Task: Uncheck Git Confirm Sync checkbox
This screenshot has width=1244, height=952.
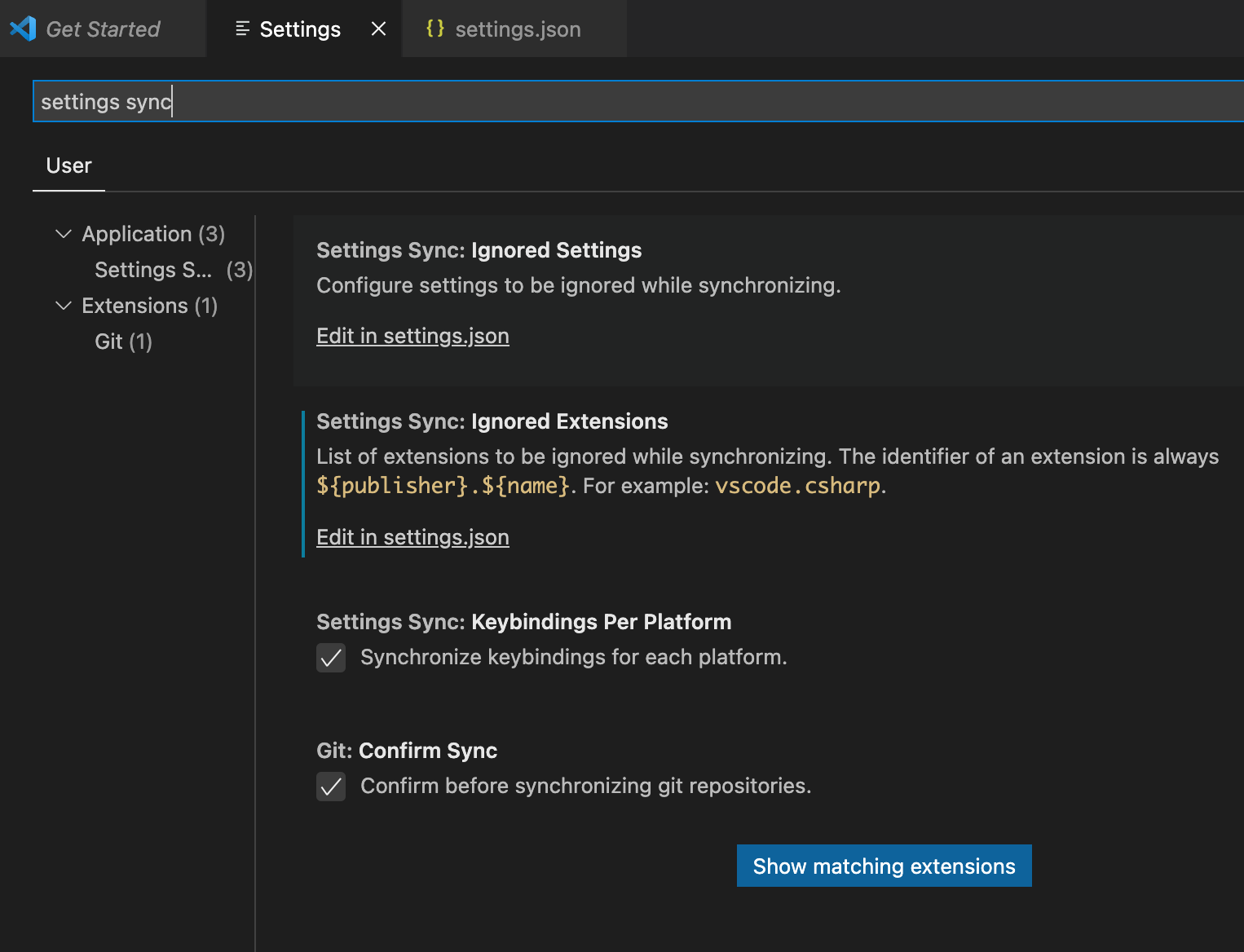Action: tap(331, 787)
